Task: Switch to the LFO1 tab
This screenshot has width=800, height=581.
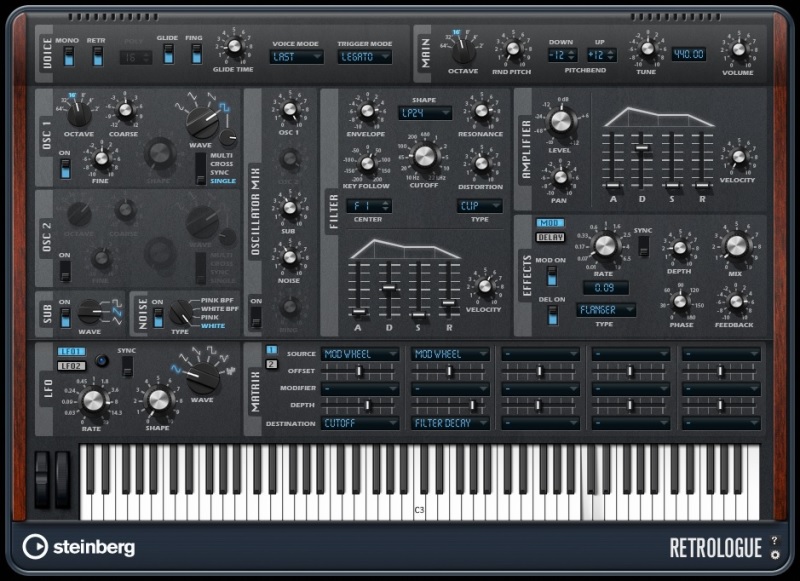Action: pos(71,351)
